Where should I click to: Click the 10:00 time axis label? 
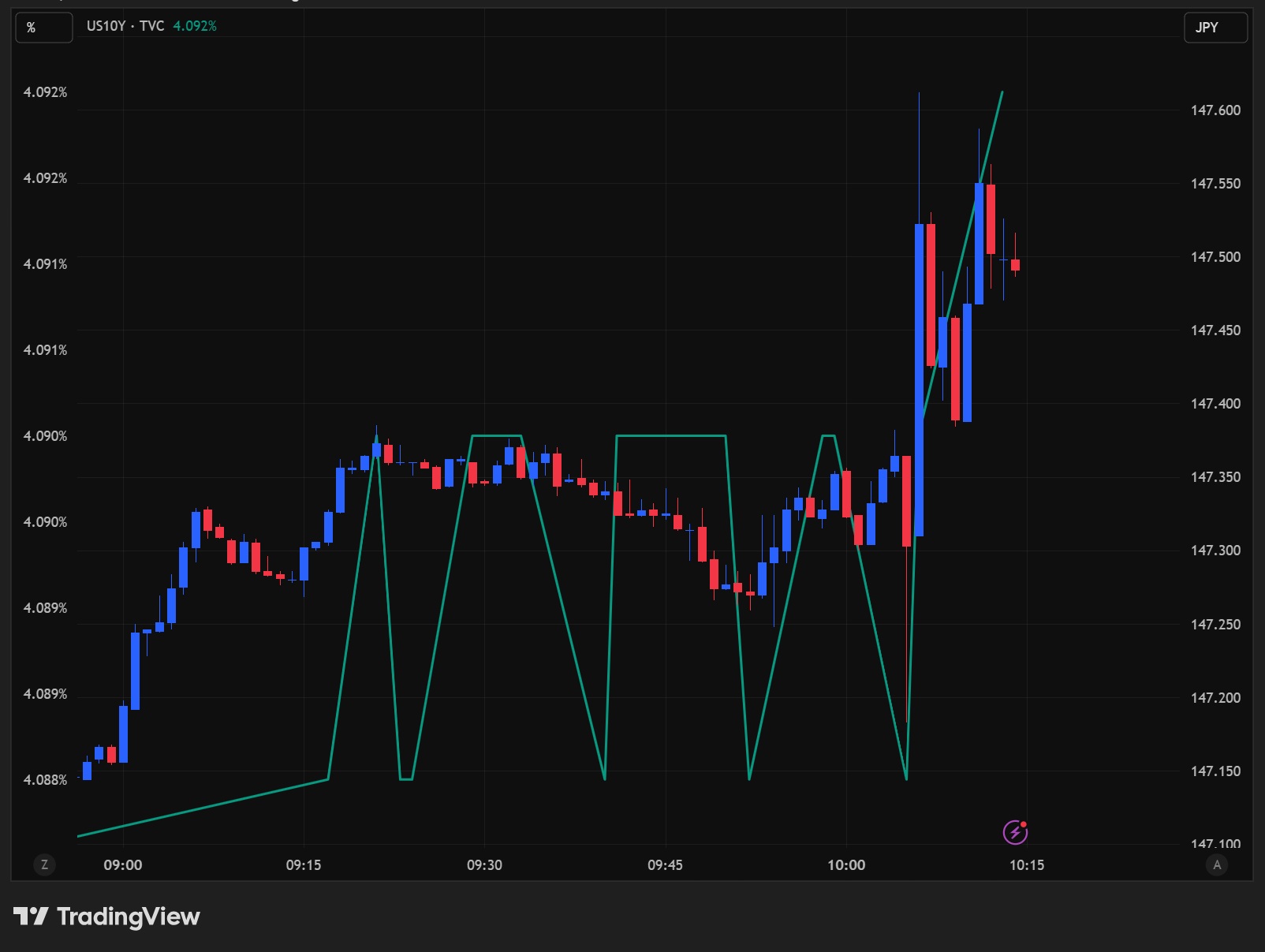tap(846, 865)
